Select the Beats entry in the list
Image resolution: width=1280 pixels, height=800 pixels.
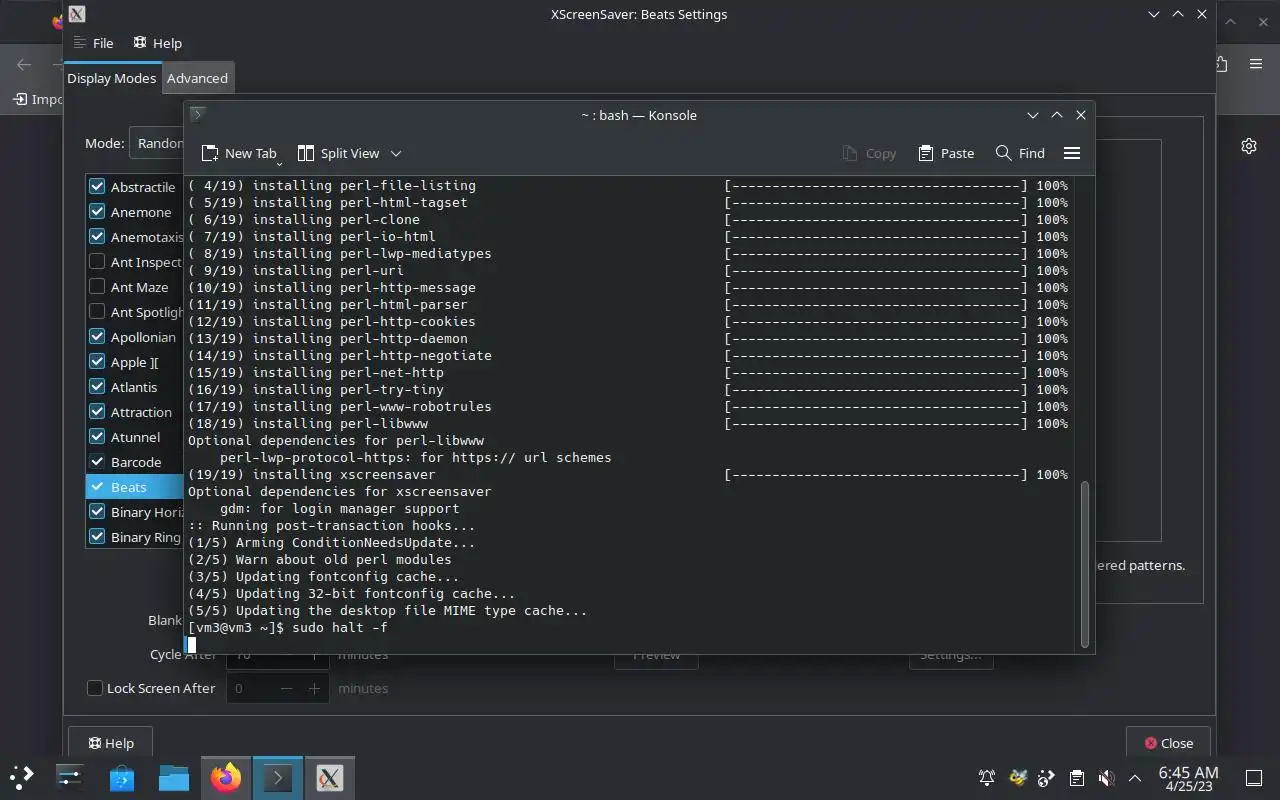click(x=135, y=486)
